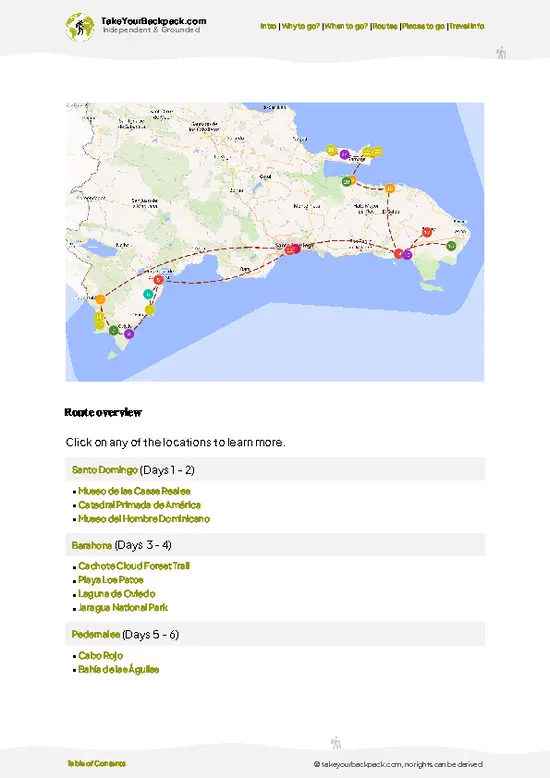Open the Intro navigation link
This screenshot has width=550, height=778.
coord(268,26)
